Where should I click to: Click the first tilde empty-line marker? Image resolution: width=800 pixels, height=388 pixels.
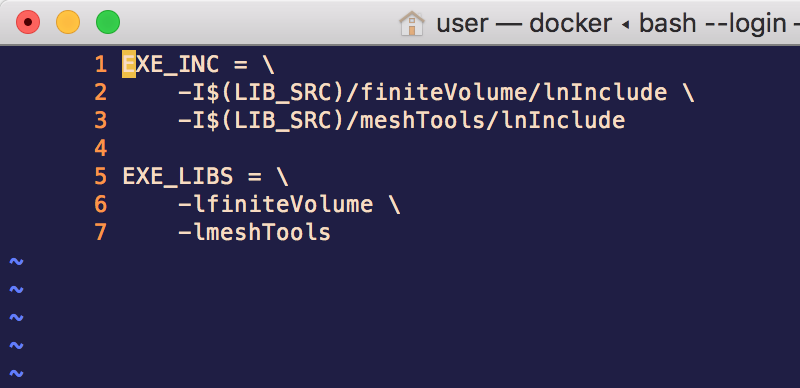[x=16, y=262]
